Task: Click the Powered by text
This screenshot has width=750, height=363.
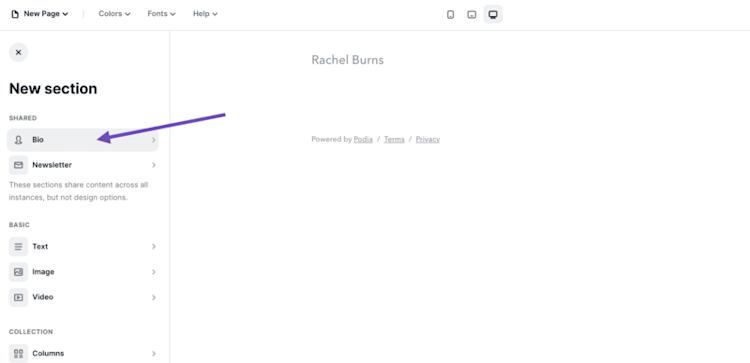Action: point(331,139)
